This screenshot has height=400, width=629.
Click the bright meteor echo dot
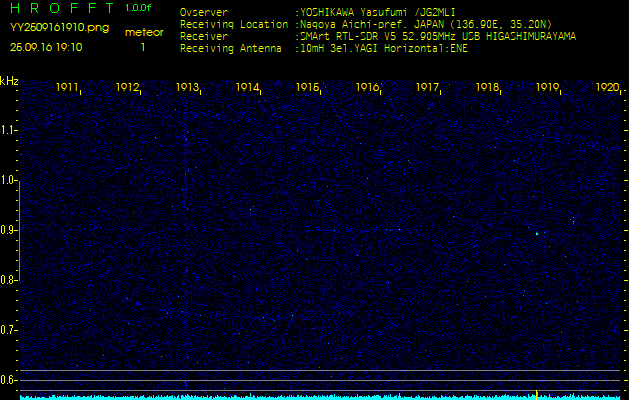click(537, 234)
